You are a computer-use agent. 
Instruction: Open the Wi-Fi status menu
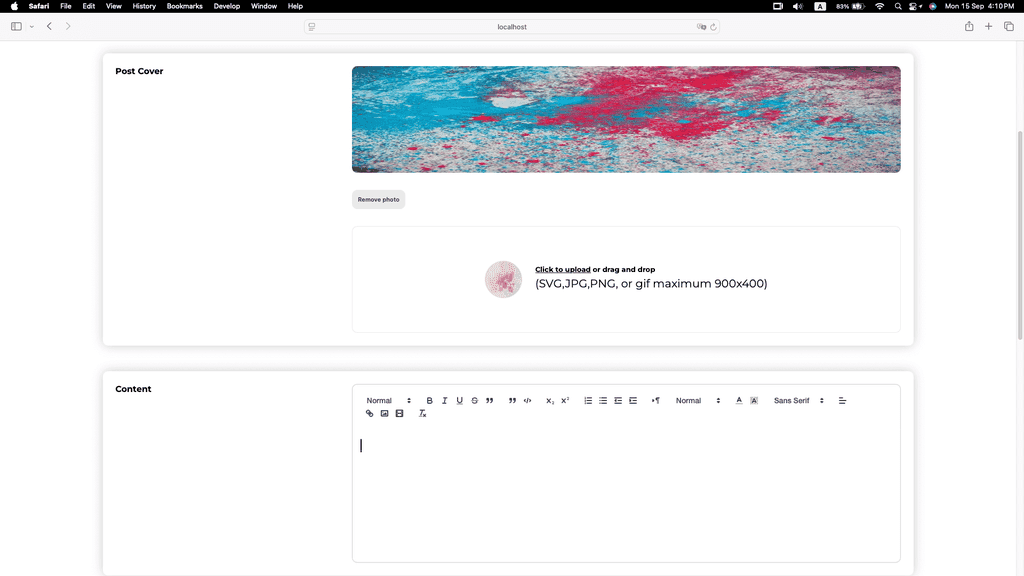[x=880, y=6]
